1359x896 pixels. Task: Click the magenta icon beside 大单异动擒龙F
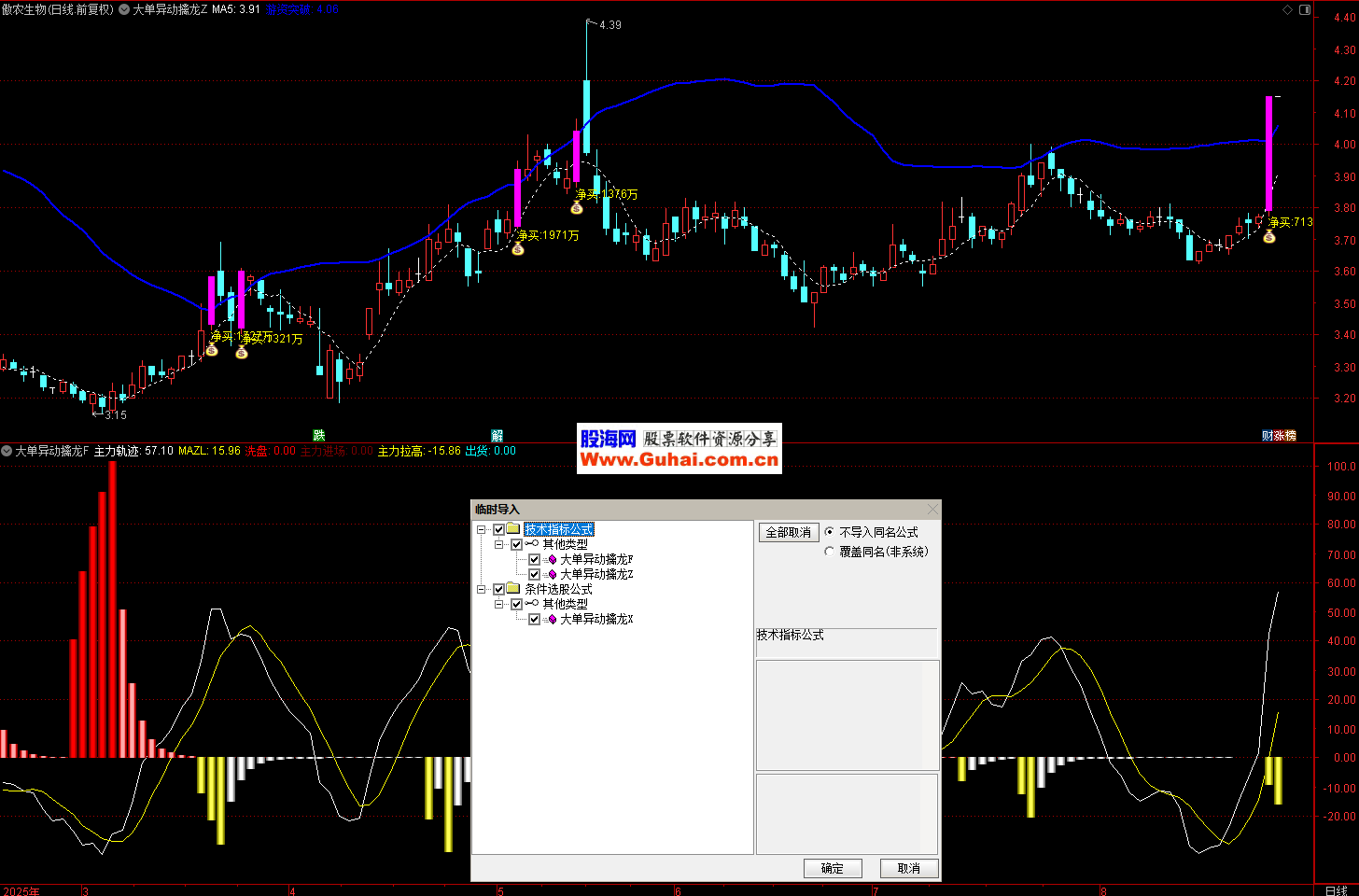551,560
